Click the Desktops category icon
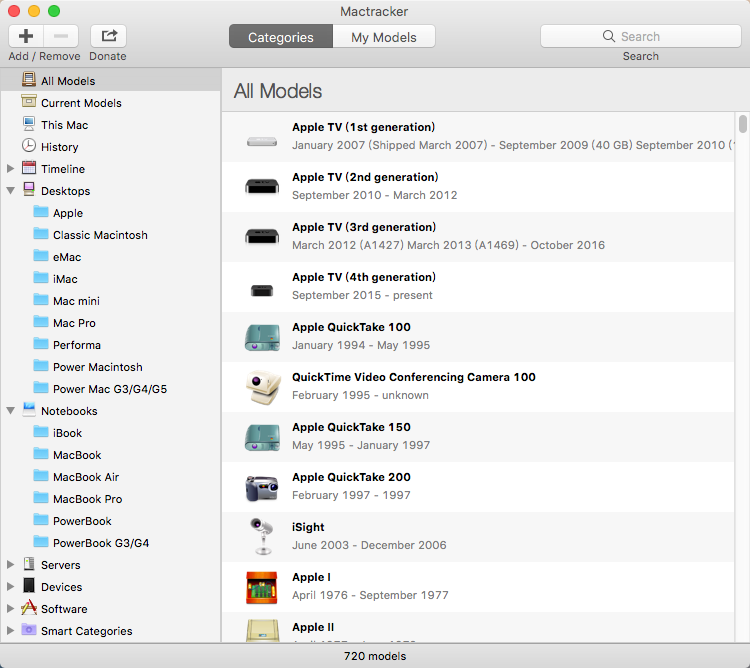This screenshot has width=750, height=668. pos(29,190)
